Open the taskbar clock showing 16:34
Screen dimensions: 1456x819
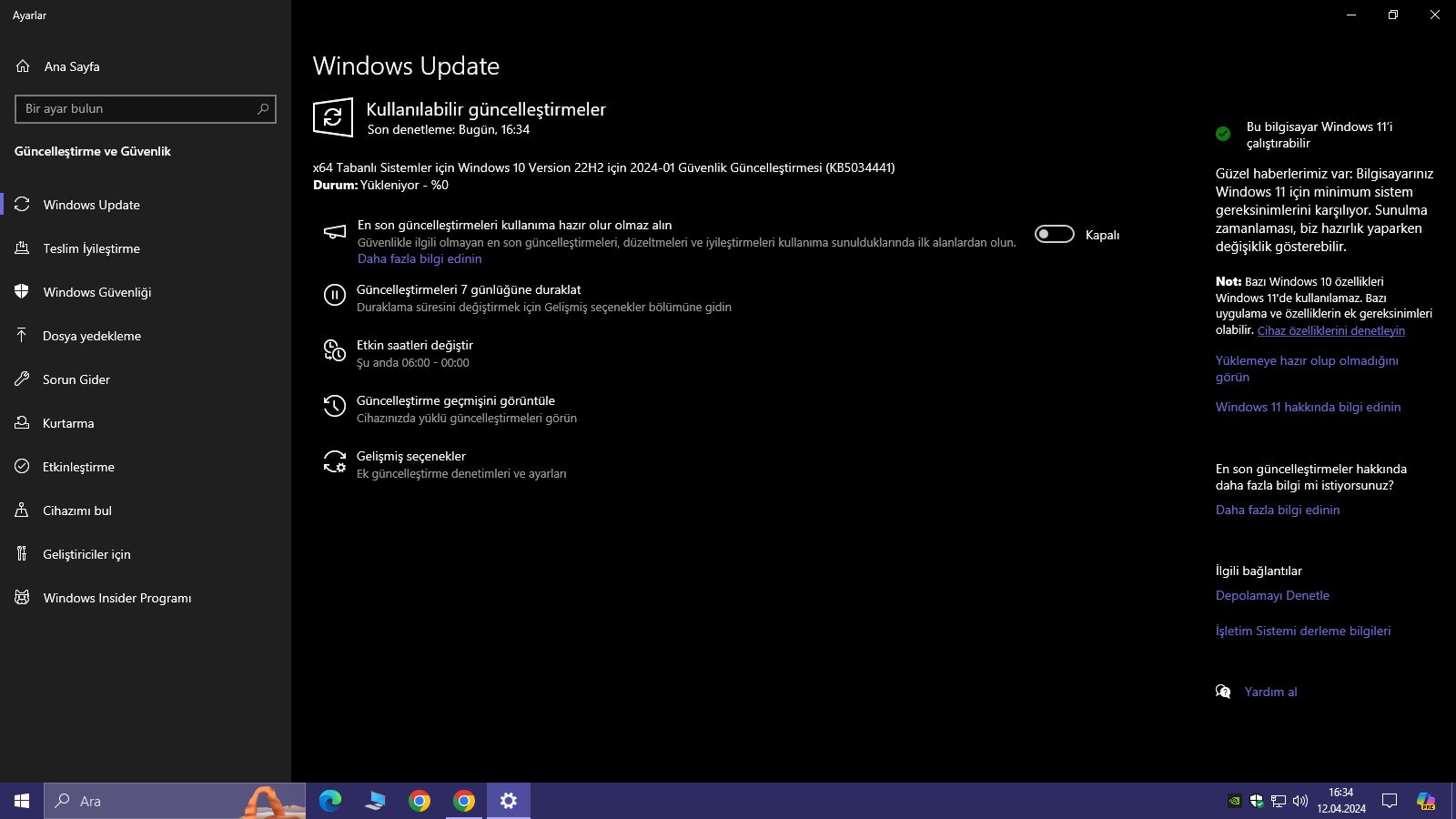pyautogui.click(x=1341, y=801)
